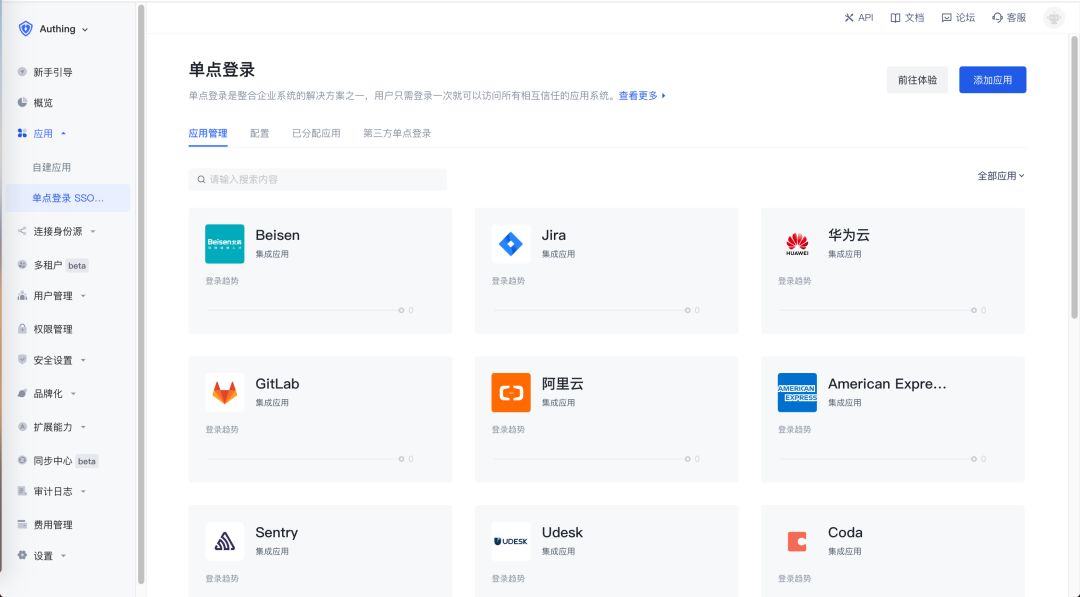This screenshot has width=1080, height=597.
Task: Click the Jira app logo icon
Action: pos(511,244)
